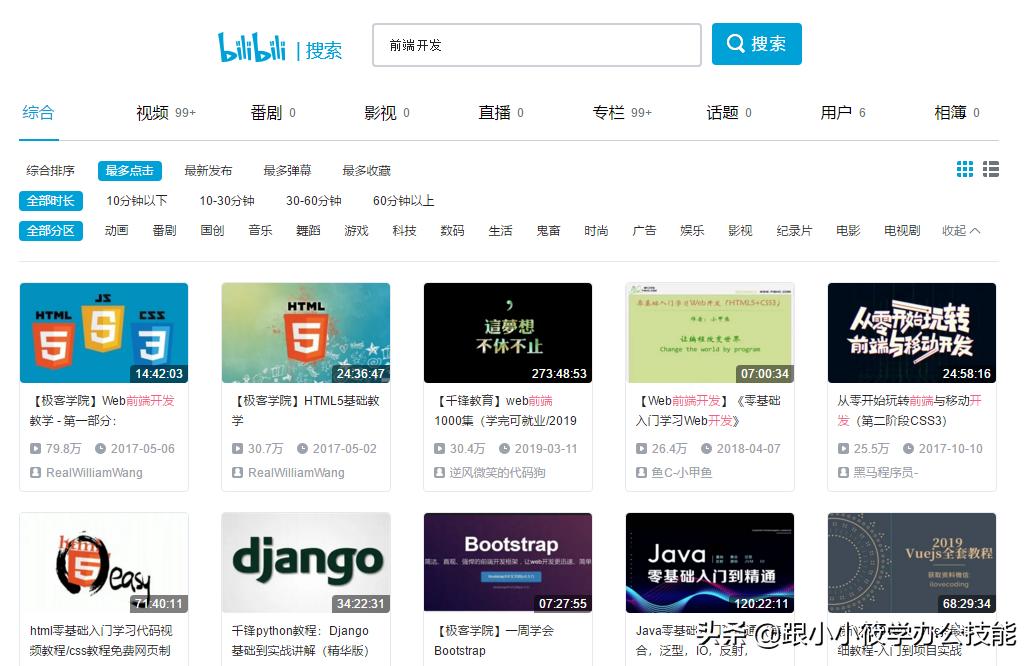Sort by 最多弹幕

[x=287, y=170]
